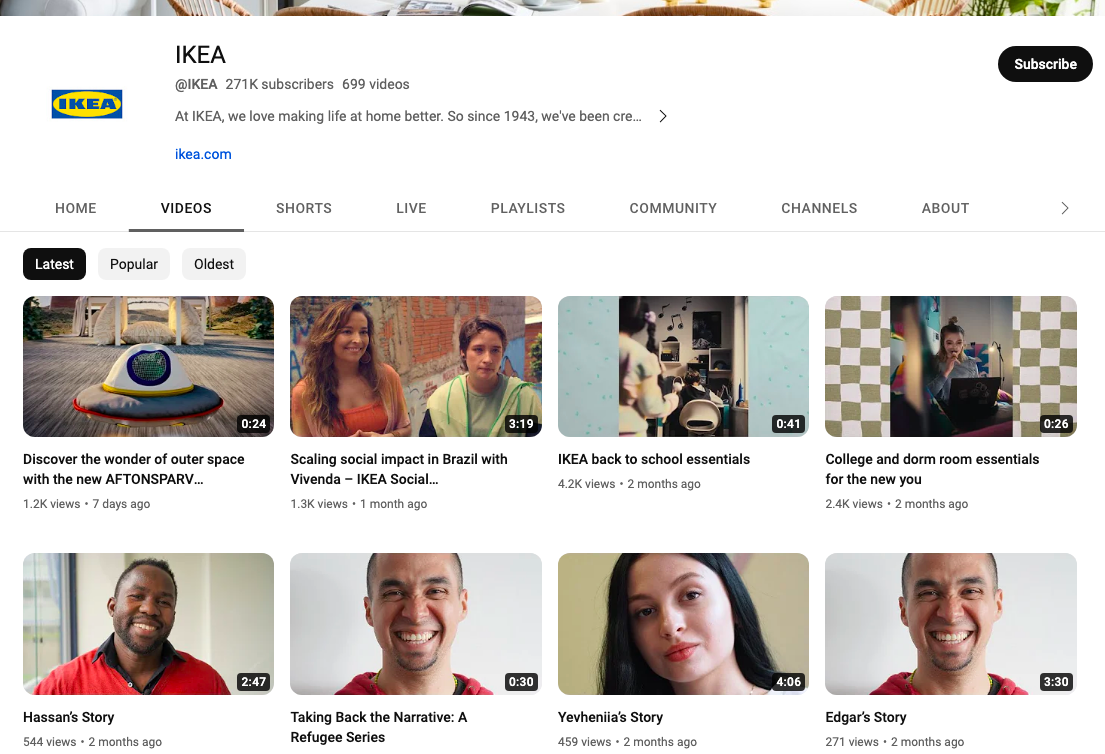
Task: Click title 'Taking Back the Narrative: A Refugee Series'
Action: (378, 727)
